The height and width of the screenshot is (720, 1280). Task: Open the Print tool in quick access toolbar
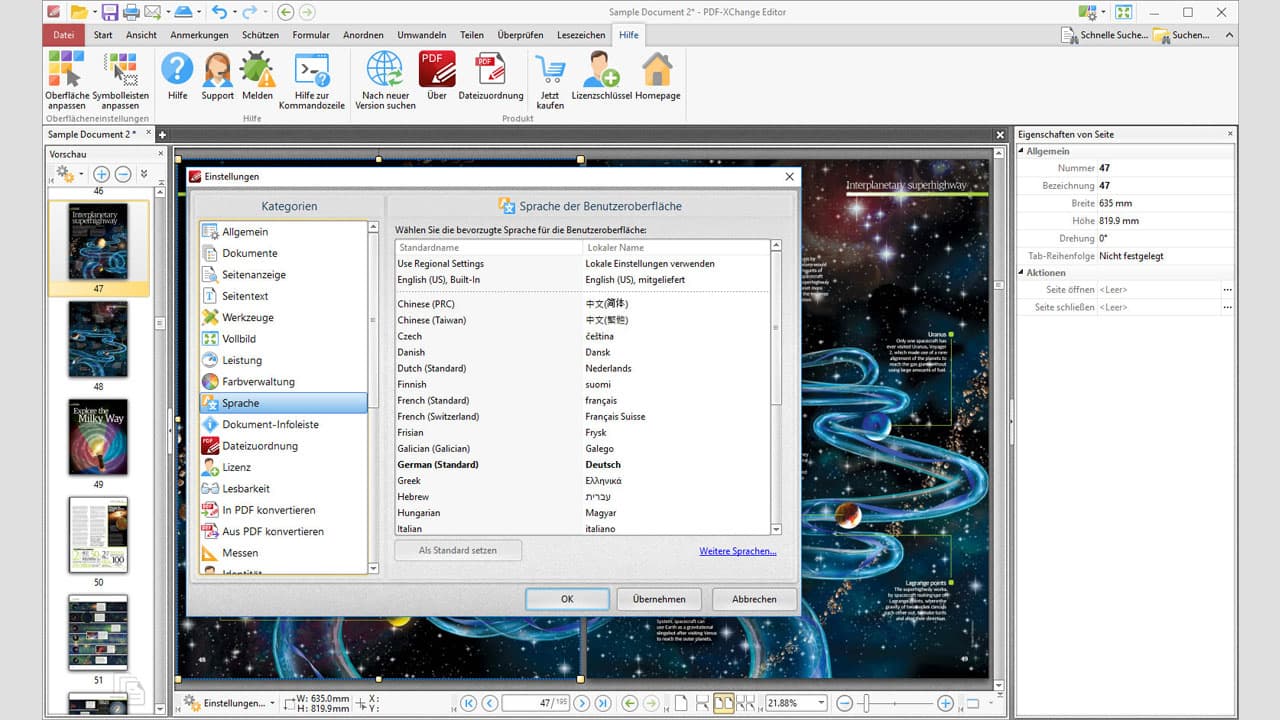[131, 12]
